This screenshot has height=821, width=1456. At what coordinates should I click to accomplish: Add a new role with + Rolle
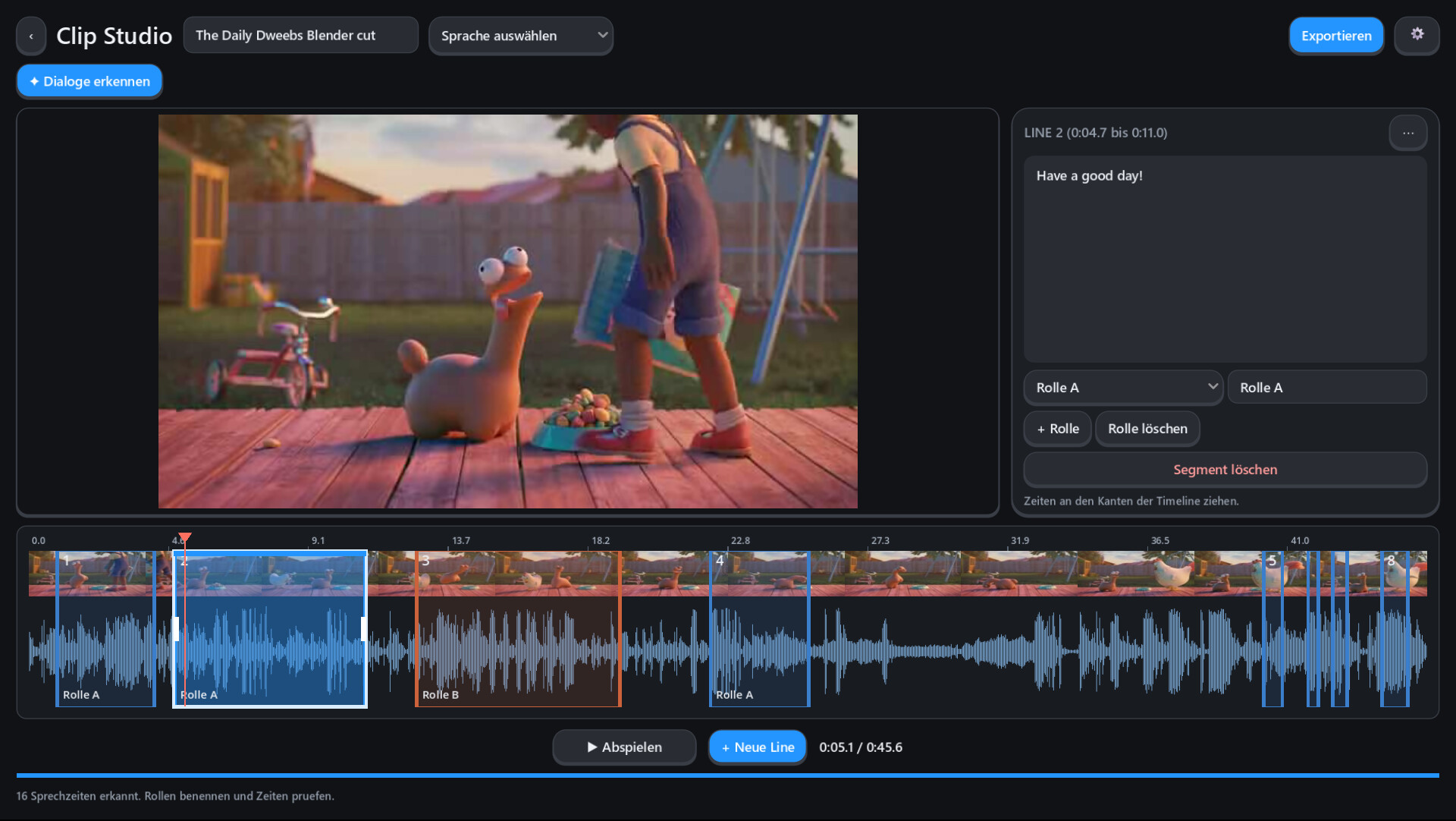tap(1057, 429)
